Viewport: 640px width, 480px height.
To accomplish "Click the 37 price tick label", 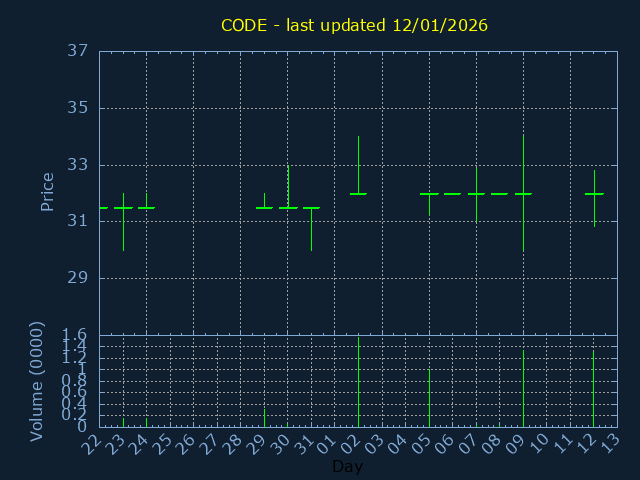I will click(x=79, y=51).
